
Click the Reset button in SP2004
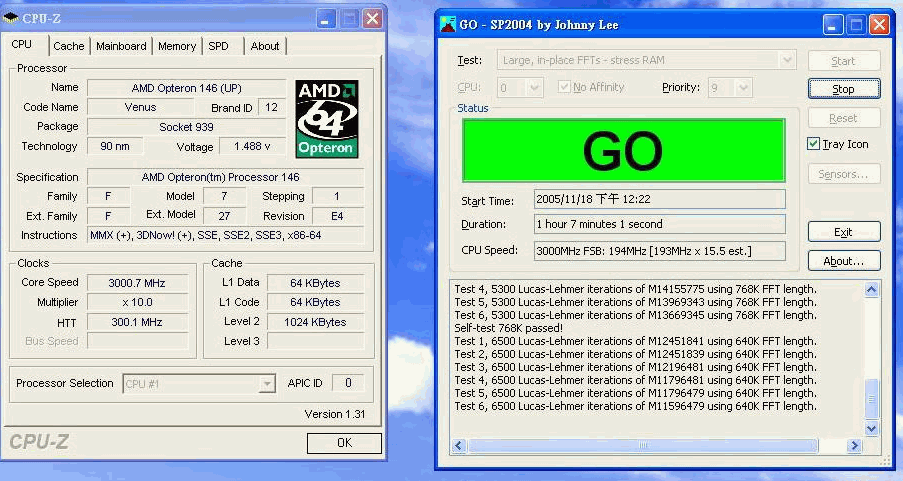(844, 118)
